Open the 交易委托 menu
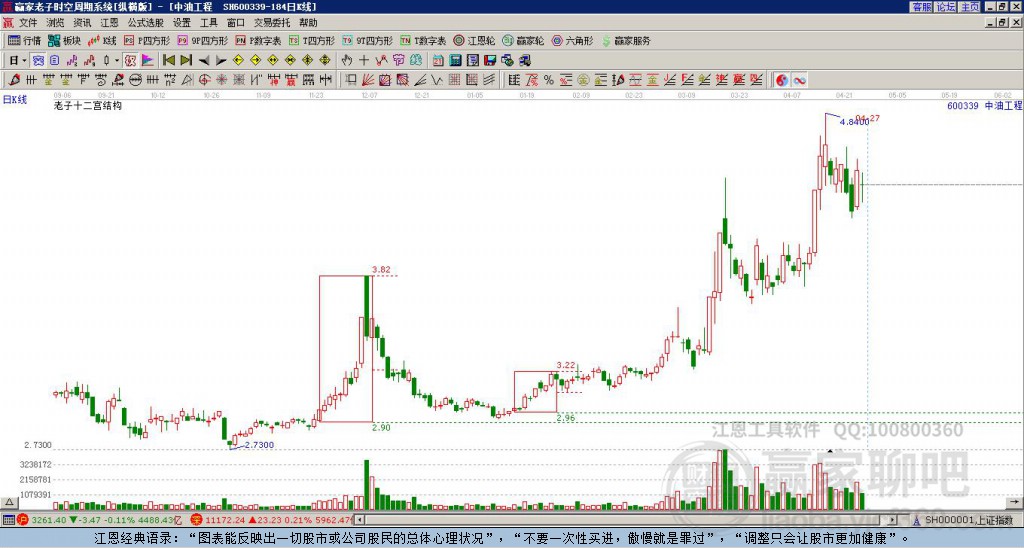Viewport: 1024px width, 548px height. (x=272, y=23)
